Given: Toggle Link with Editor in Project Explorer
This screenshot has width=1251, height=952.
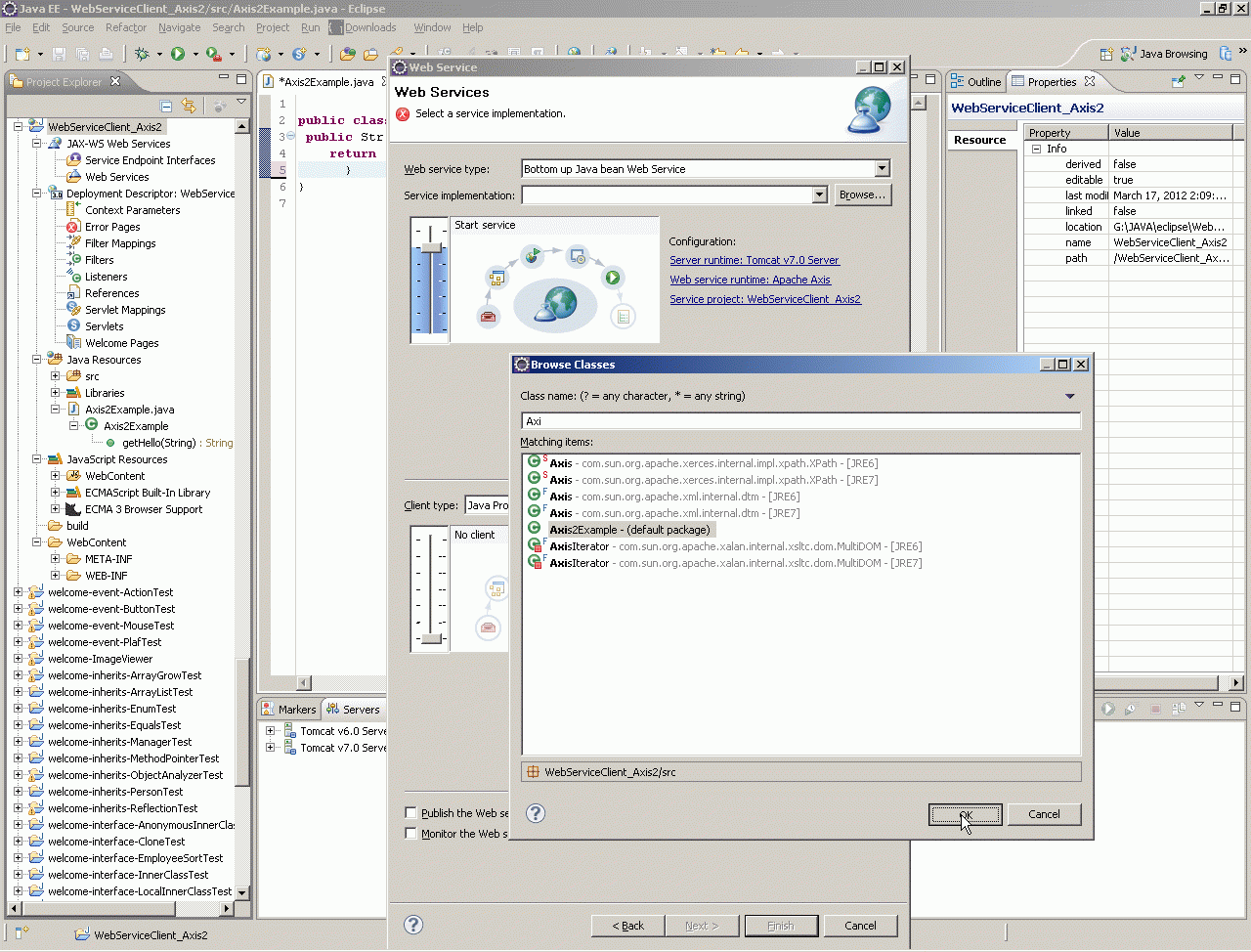Looking at the screenshot, I should [189, 106].
